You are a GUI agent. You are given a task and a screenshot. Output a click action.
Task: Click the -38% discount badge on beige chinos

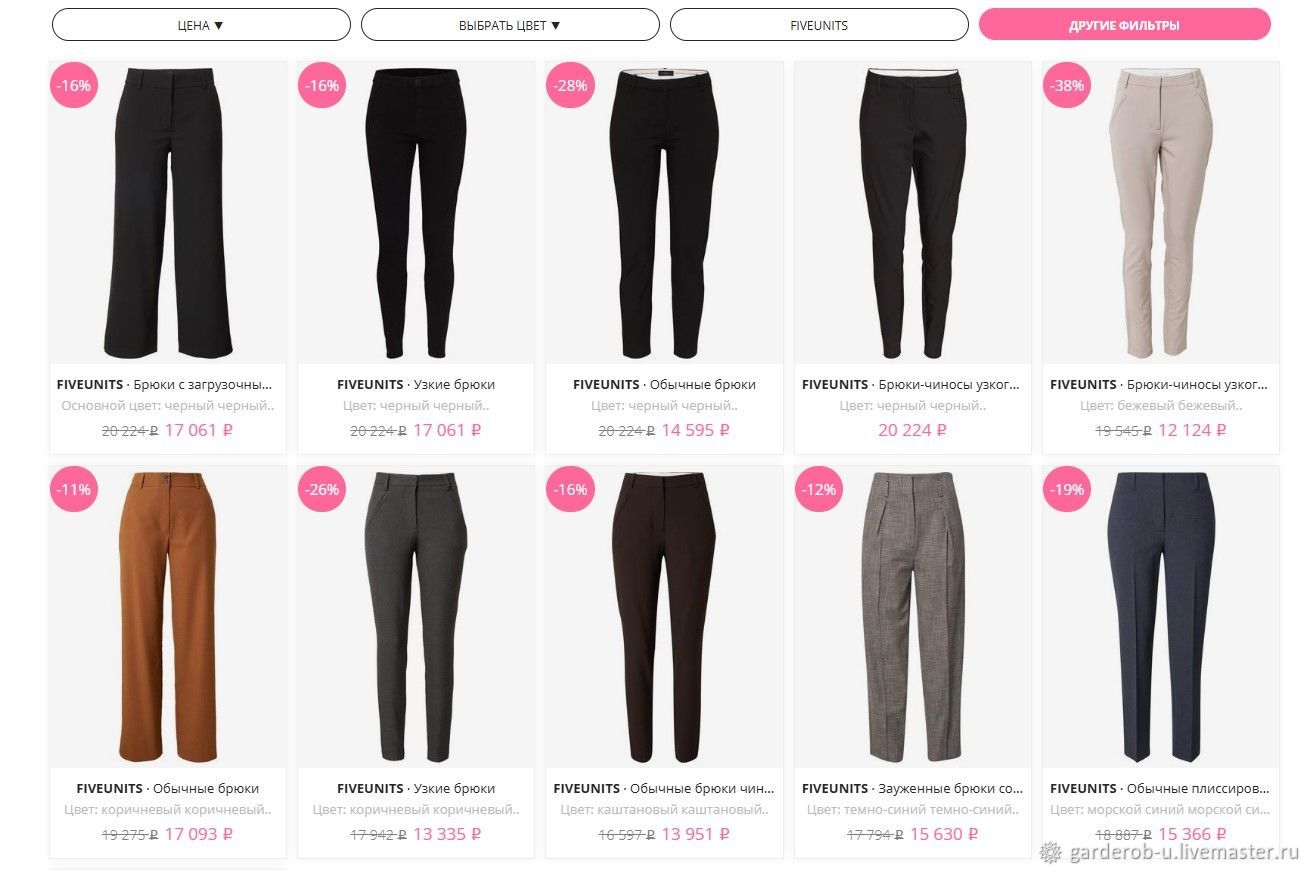[x=1067, y=85]
